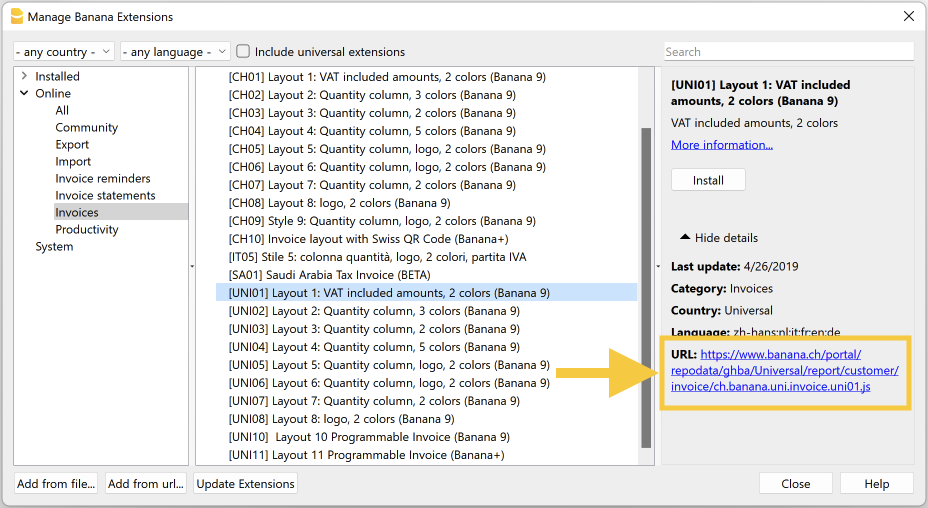The image size is (928, 508).
Task: Select the Community category
Action: click(86, 127)
